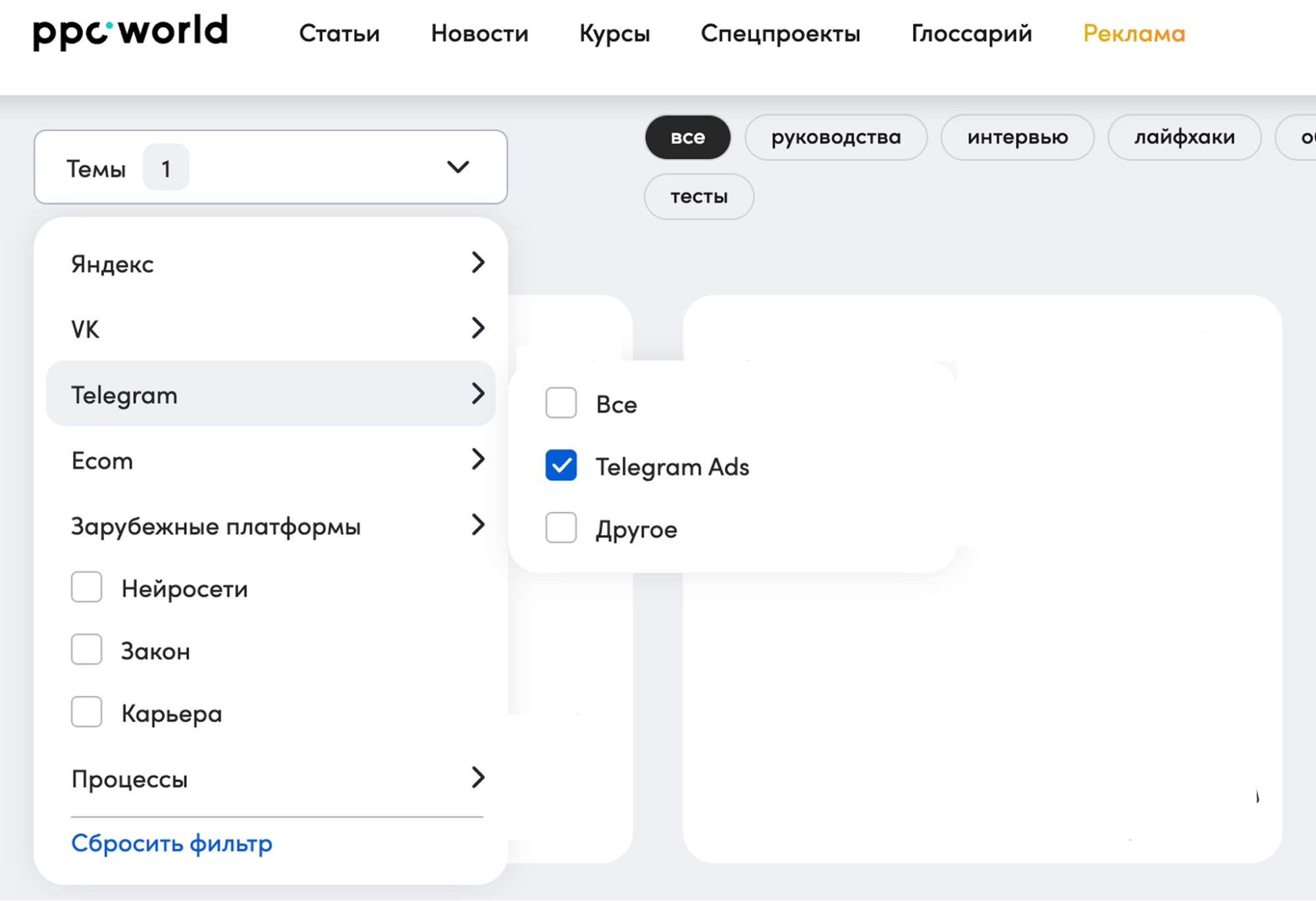Screen dimensions: 1316x901
Task: Open the Статьи menu item
Action: point(339,34)
